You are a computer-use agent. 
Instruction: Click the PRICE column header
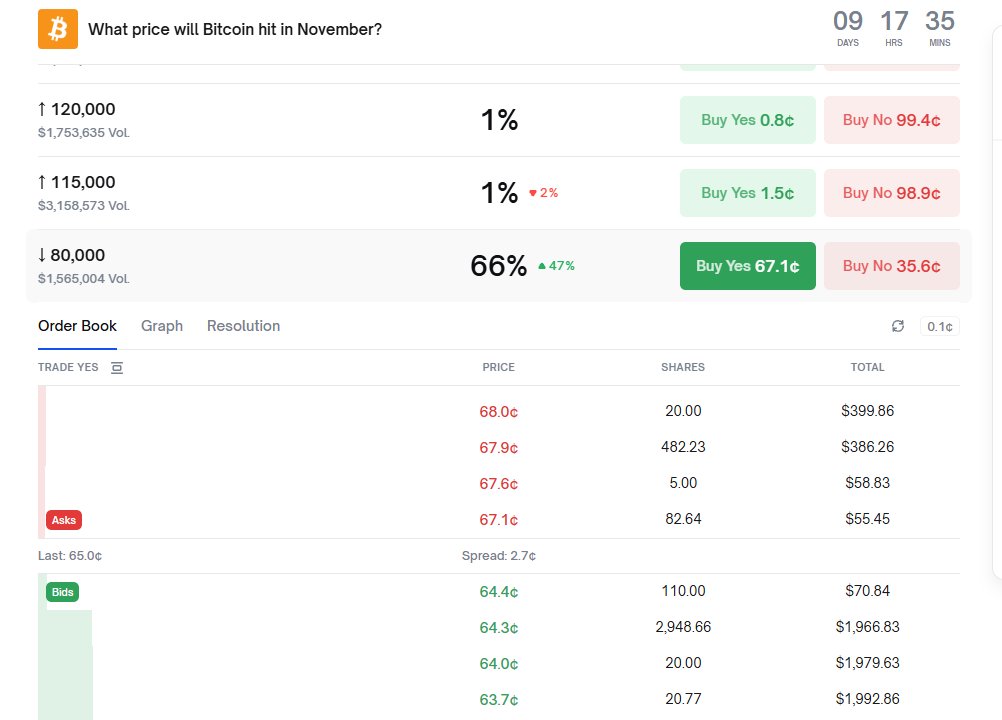[x=498, y=367]
